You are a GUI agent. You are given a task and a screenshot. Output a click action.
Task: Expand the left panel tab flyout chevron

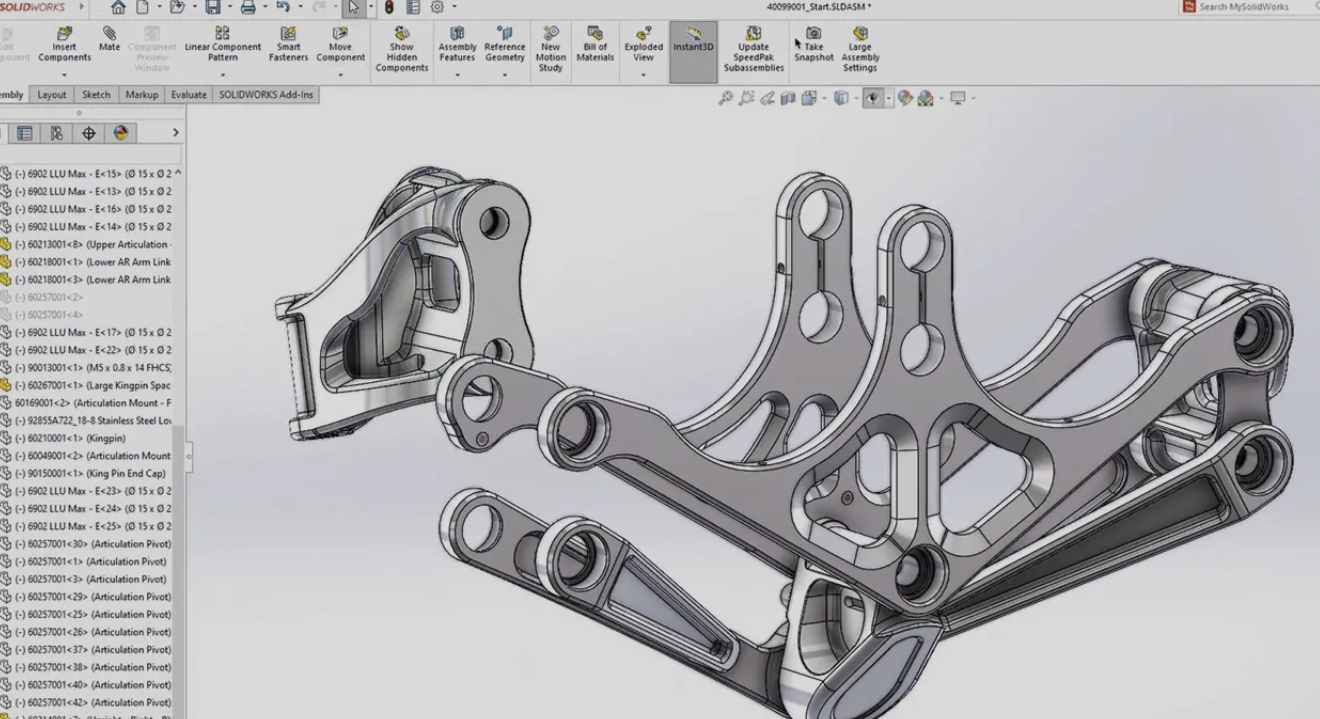[x=175, y=132]
